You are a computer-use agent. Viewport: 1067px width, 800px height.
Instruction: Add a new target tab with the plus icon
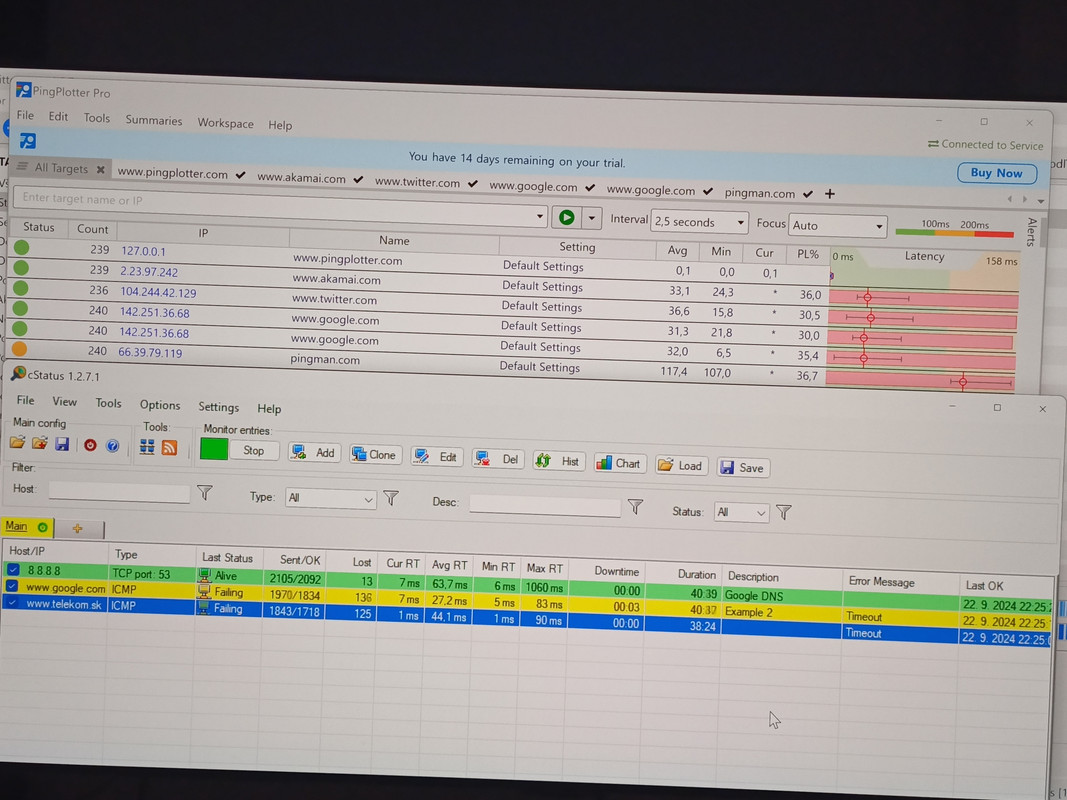830,194
